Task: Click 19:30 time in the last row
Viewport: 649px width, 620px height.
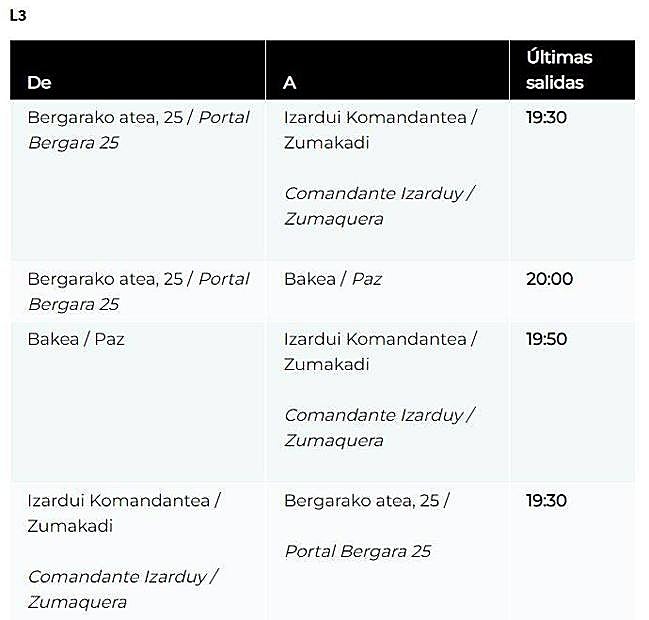Action: click(546, 500)
